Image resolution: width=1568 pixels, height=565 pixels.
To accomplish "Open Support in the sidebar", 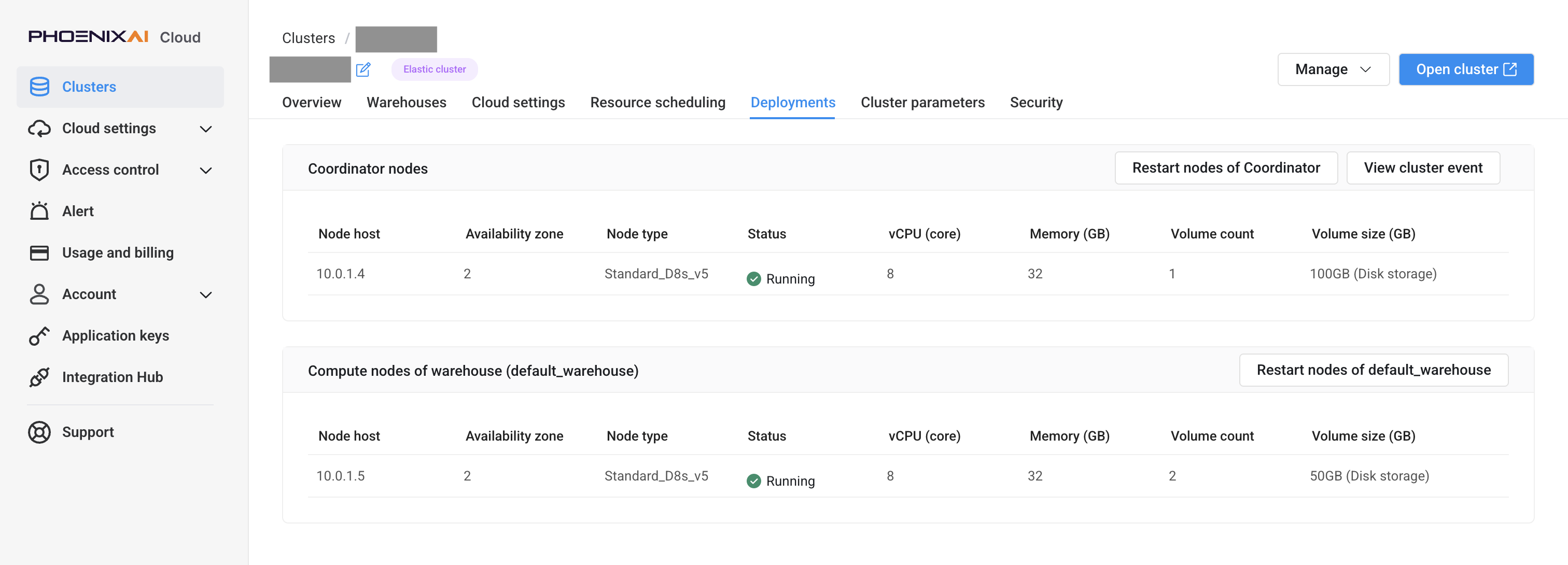I will point(120,432).
